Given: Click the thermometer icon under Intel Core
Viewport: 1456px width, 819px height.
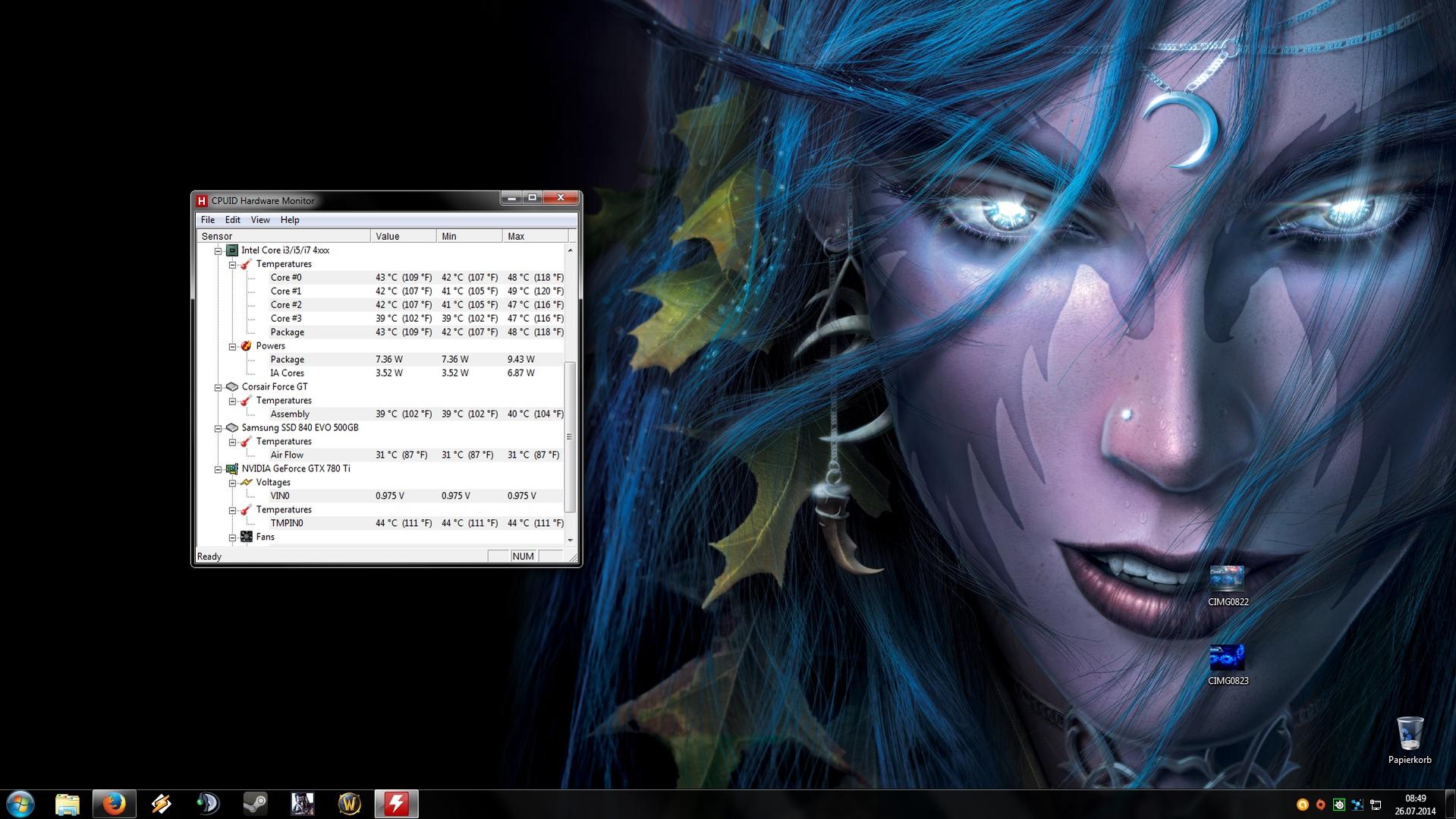Looking at the screenshot, I should coord(246,264).
